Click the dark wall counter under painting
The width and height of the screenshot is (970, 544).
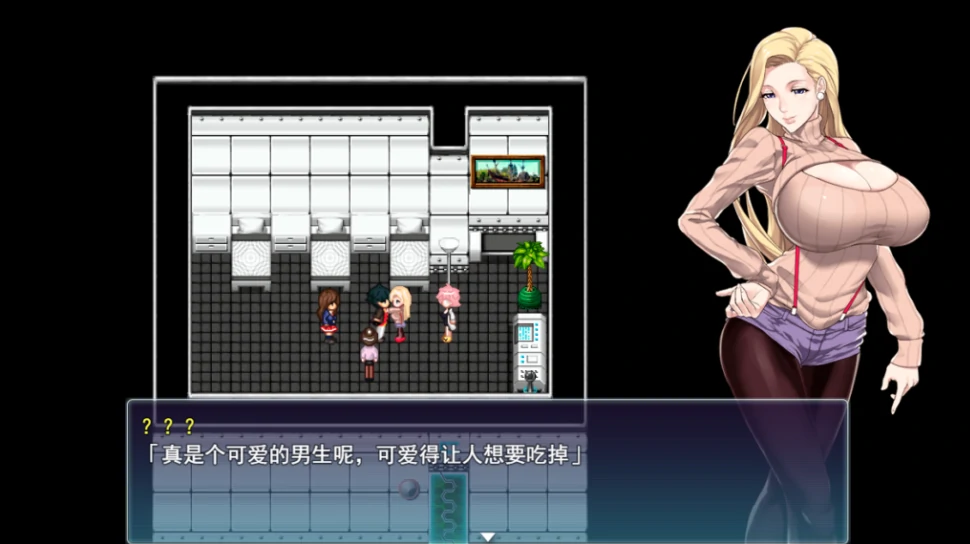(506, 243)
